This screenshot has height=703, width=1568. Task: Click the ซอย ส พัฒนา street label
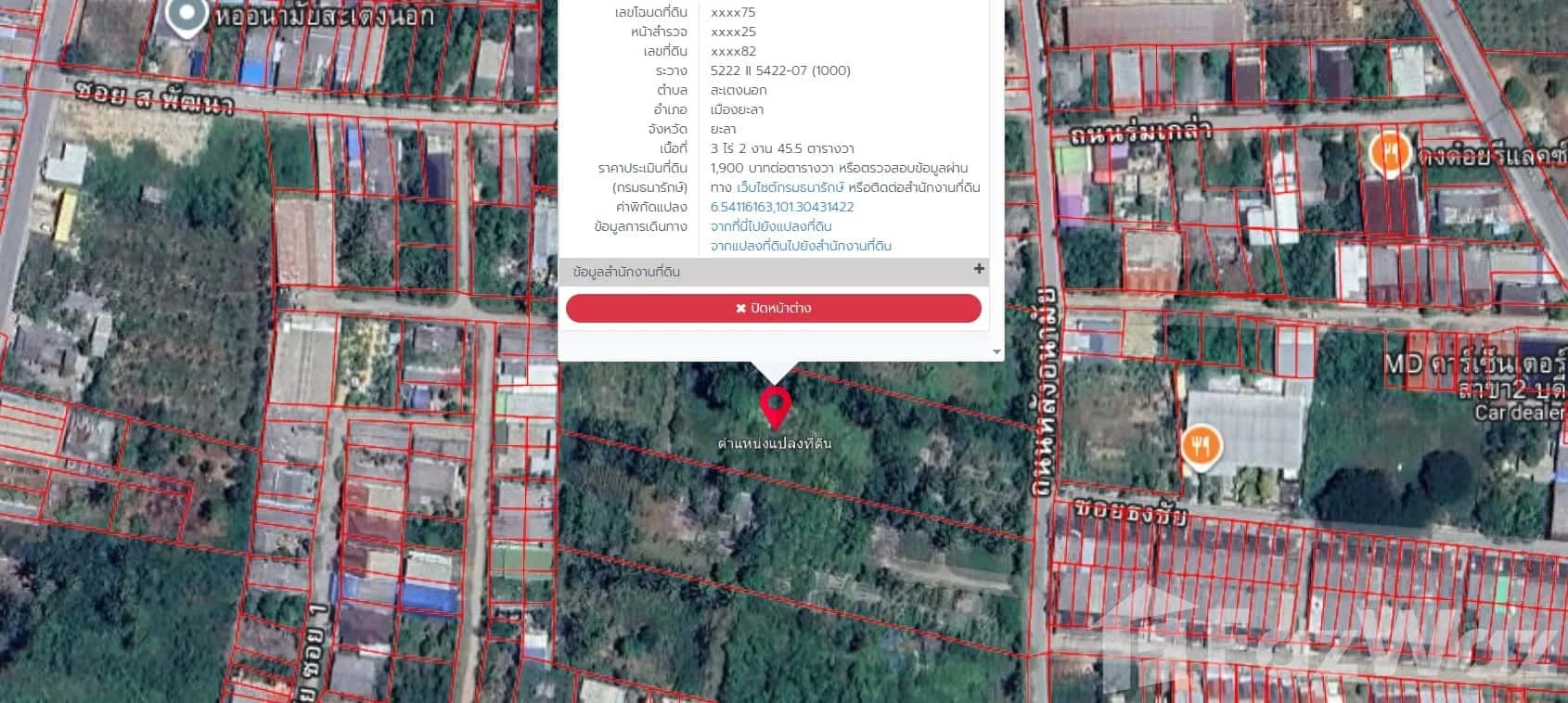coord(154,96)
